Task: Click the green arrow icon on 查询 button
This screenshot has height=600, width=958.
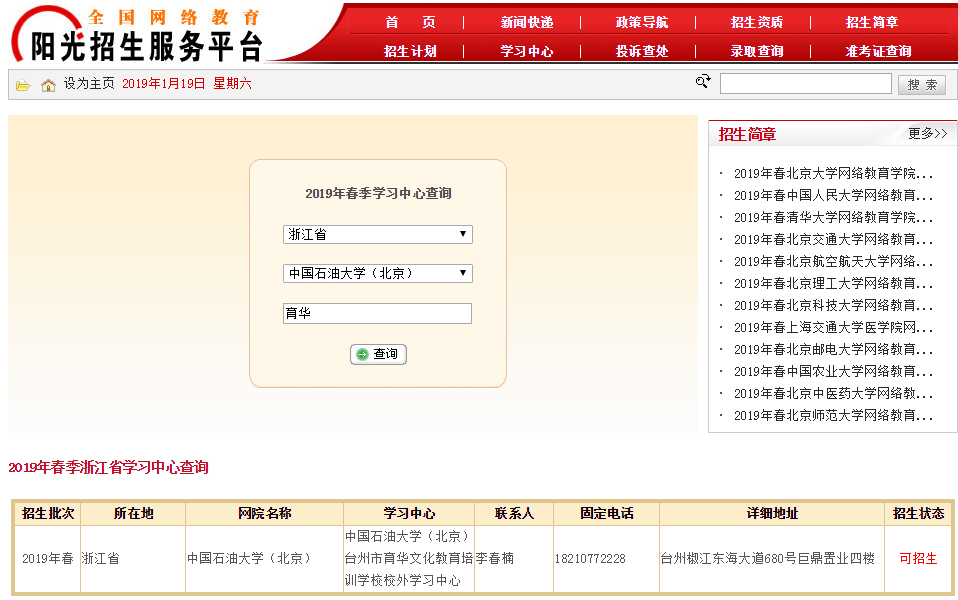Action: click(362, 354)
